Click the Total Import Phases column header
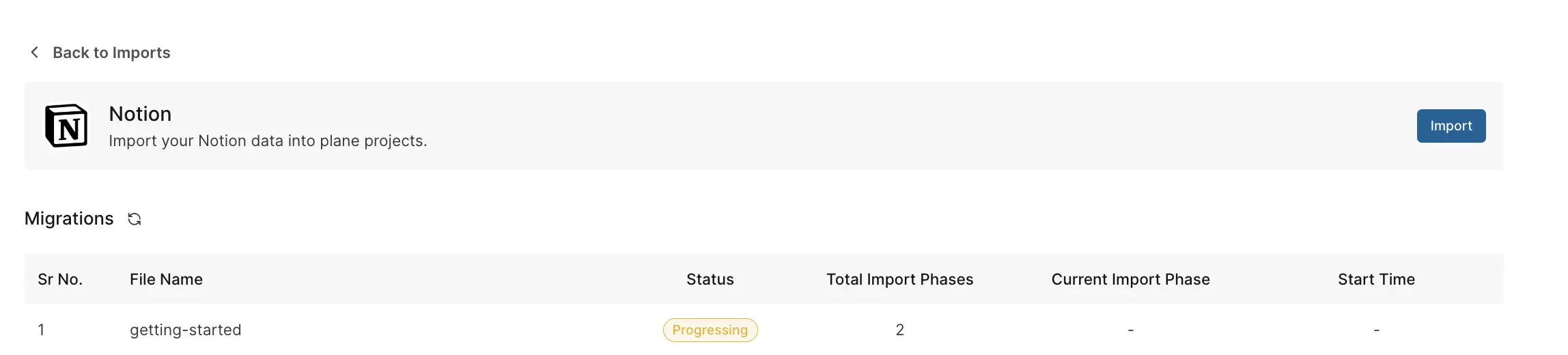This screenshot has height=355, width=1568. click(x=900, y=279)
